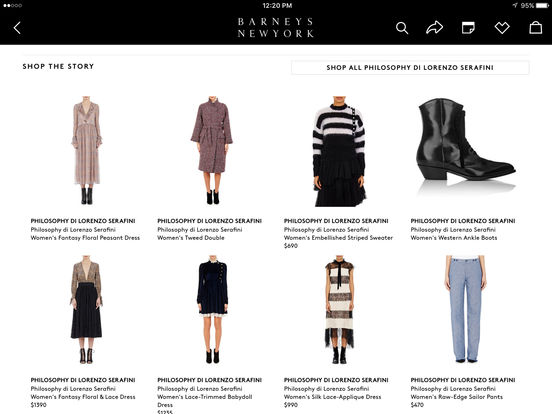Open the Silk Lace-Applique Dress photo
The height and width of the screenshot is (414, 552).
(339, 310)
